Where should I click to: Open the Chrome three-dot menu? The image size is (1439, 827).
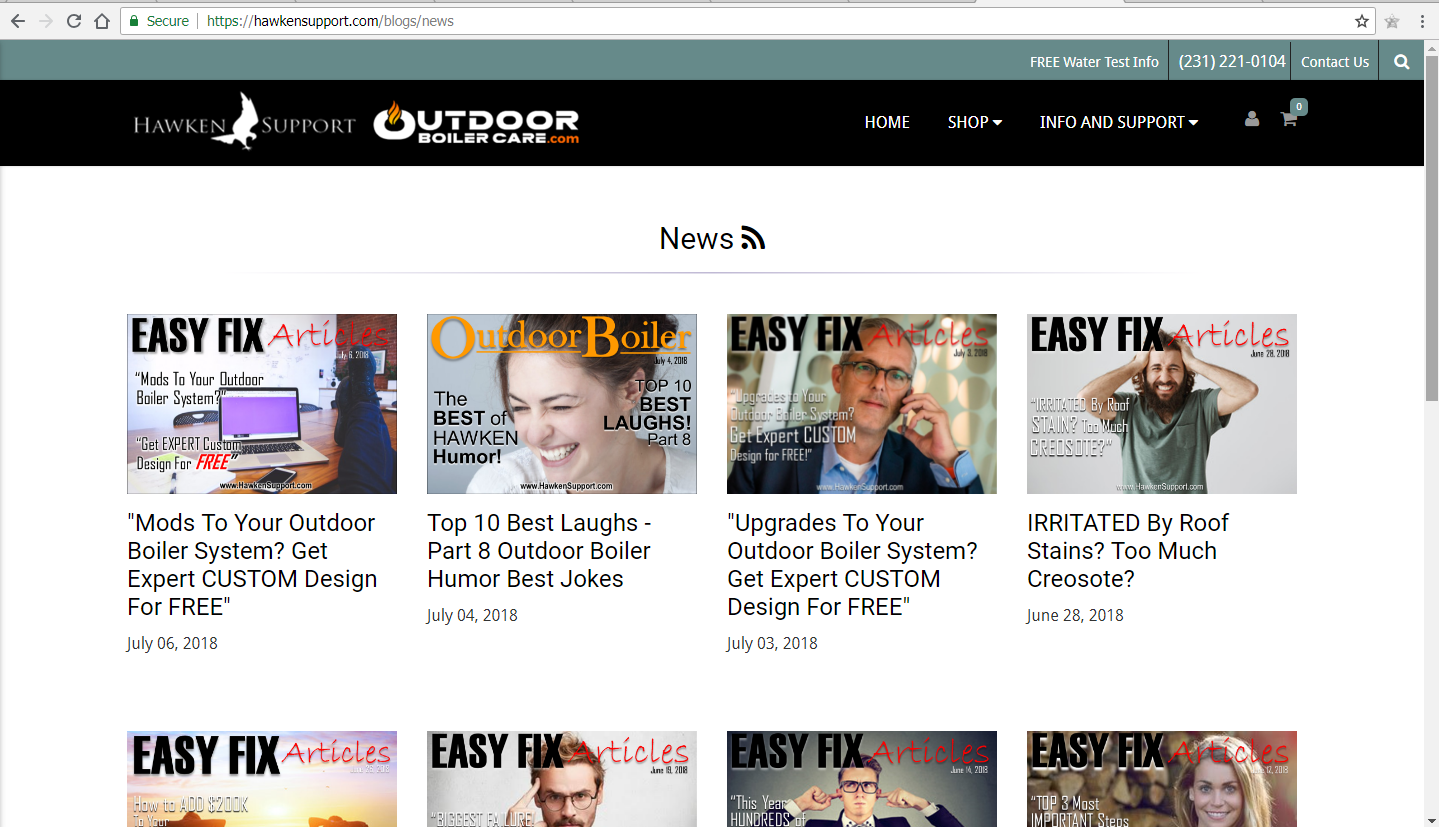1422,21
